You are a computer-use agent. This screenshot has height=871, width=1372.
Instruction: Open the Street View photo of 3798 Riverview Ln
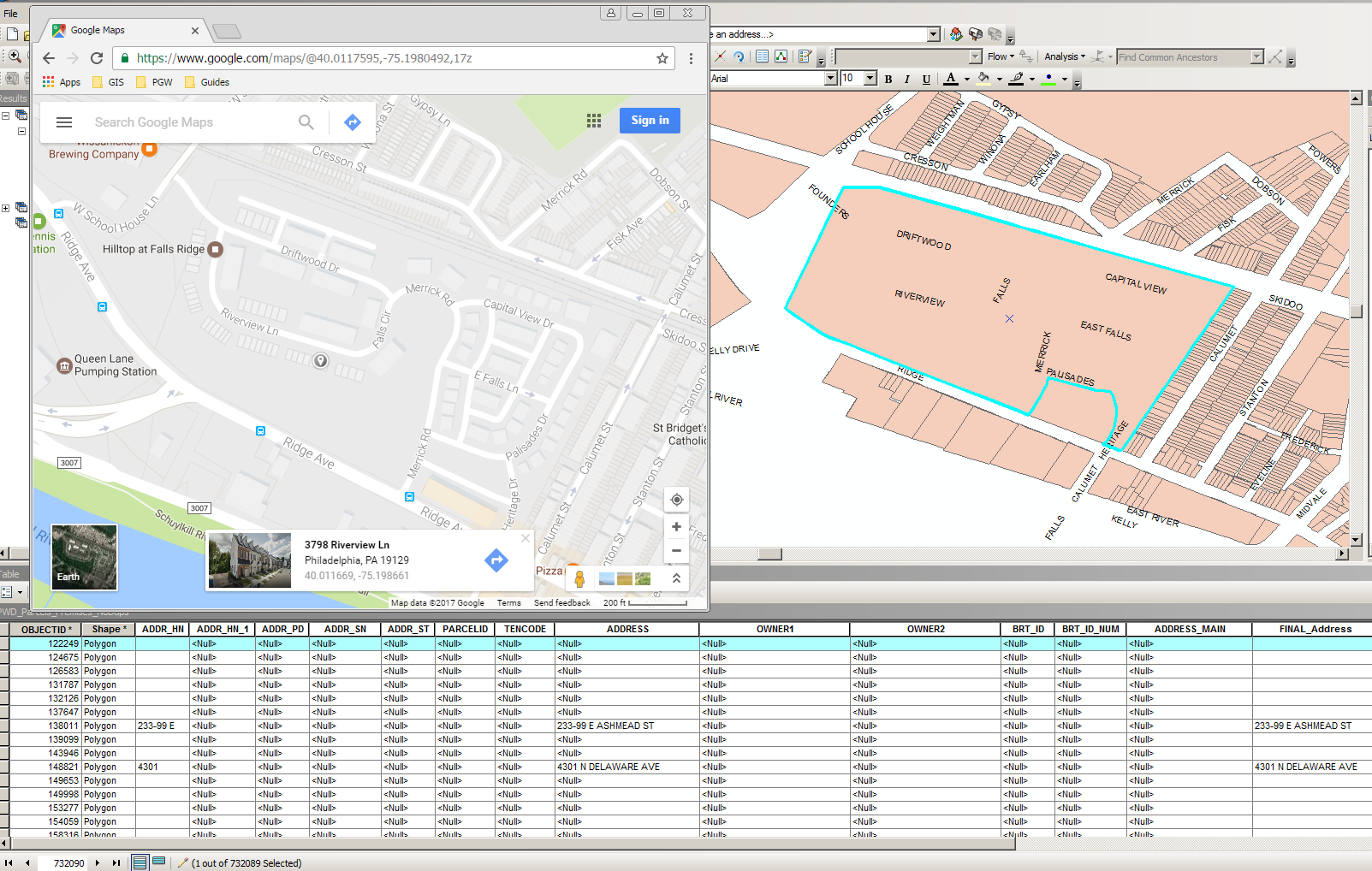(x=250, y=560)
